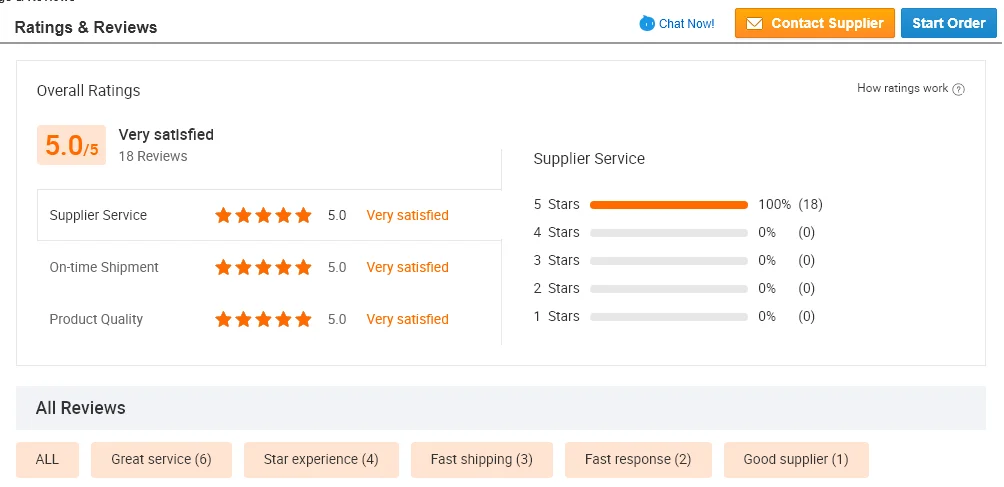
Task: Click envelope icon on Contact Supplier button
Action: point(754,23)
